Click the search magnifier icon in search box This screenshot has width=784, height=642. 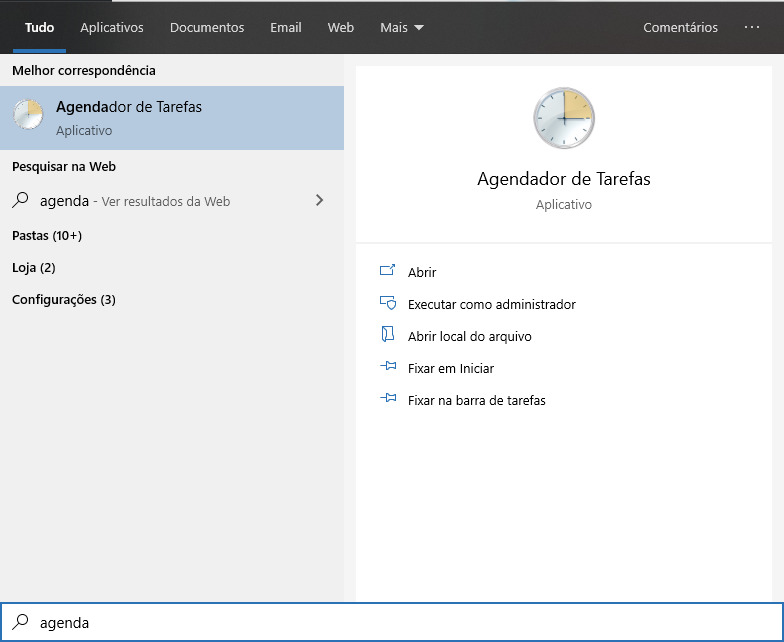point(20,622)
